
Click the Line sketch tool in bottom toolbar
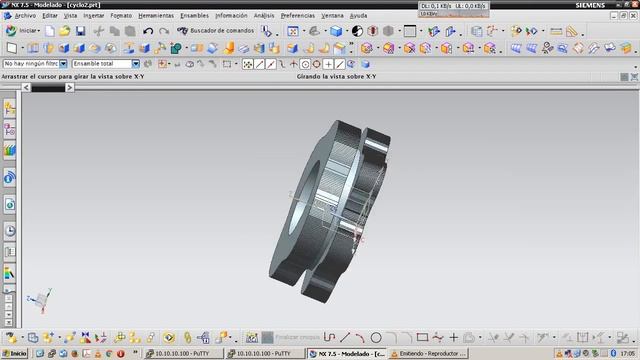pos(345,338)
